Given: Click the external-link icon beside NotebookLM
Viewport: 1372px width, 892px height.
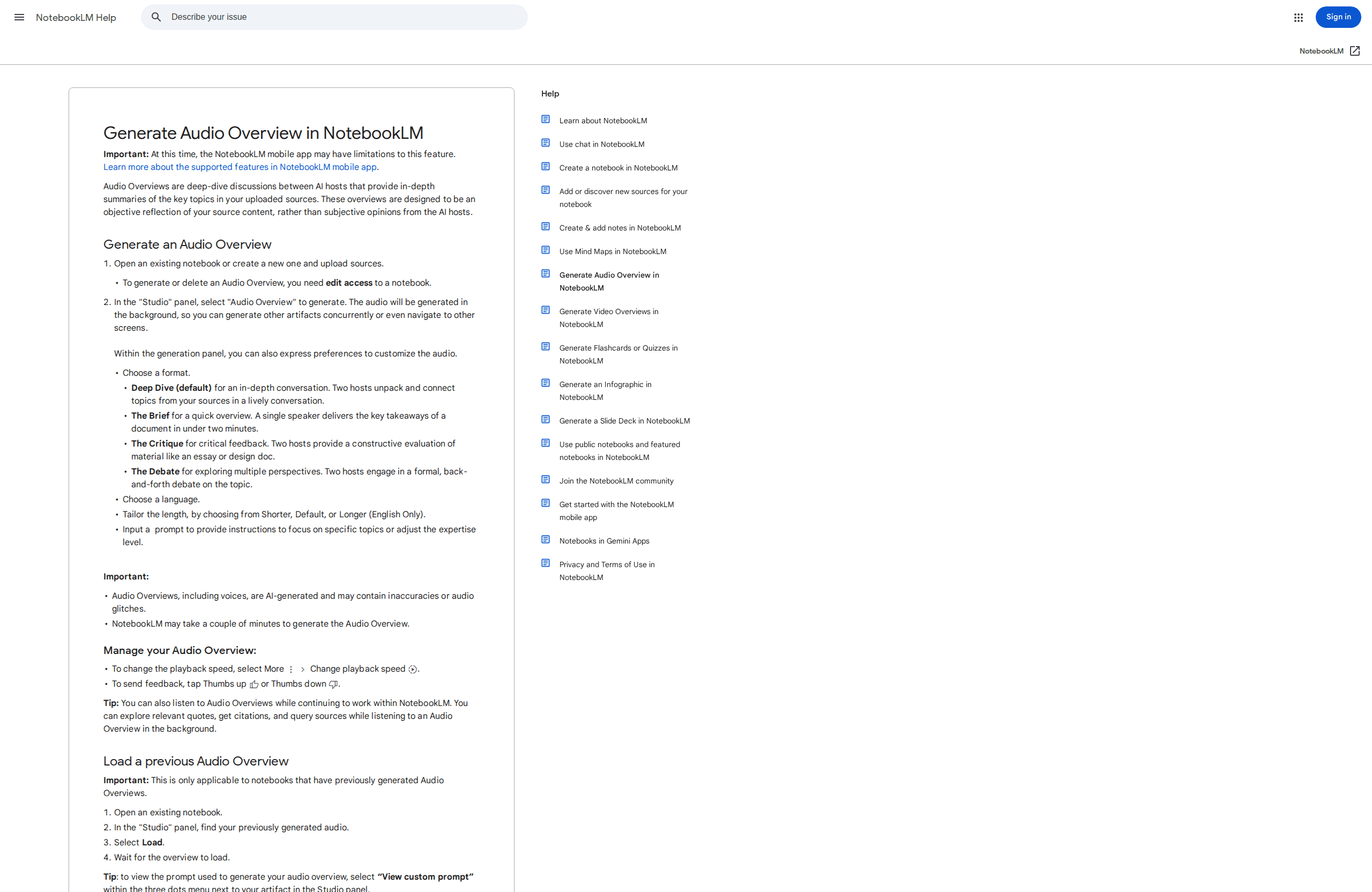Looking at the screenshot, I should click(1355, 51).
